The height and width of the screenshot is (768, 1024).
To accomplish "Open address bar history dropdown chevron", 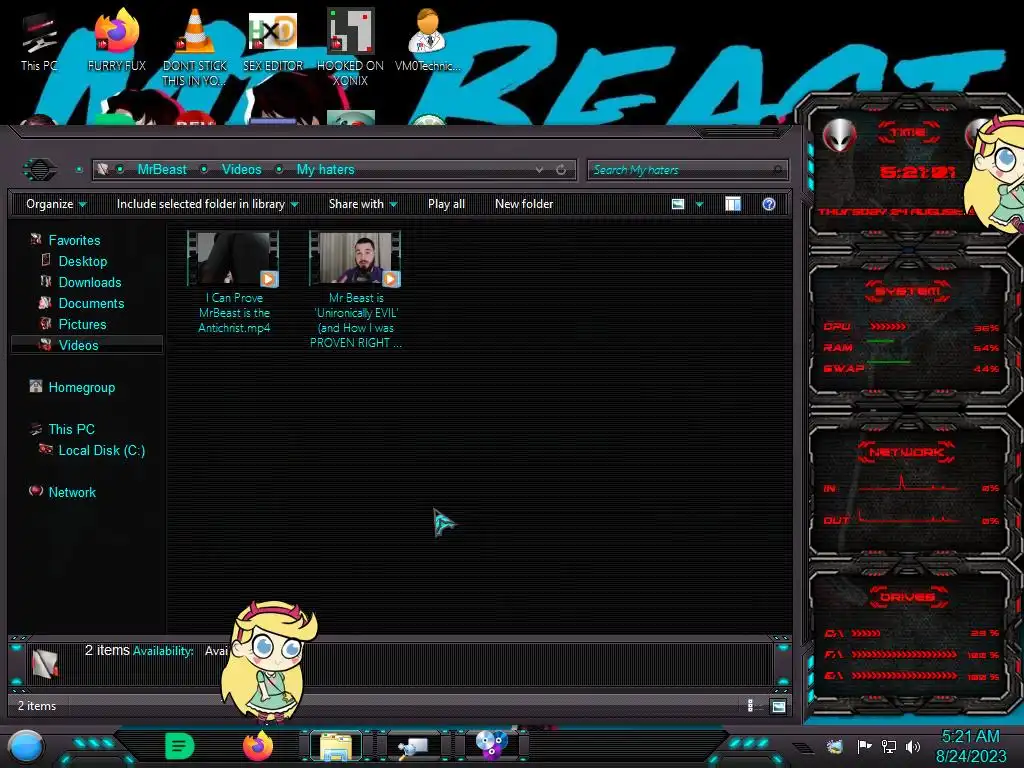I will (x=539, y=170).
